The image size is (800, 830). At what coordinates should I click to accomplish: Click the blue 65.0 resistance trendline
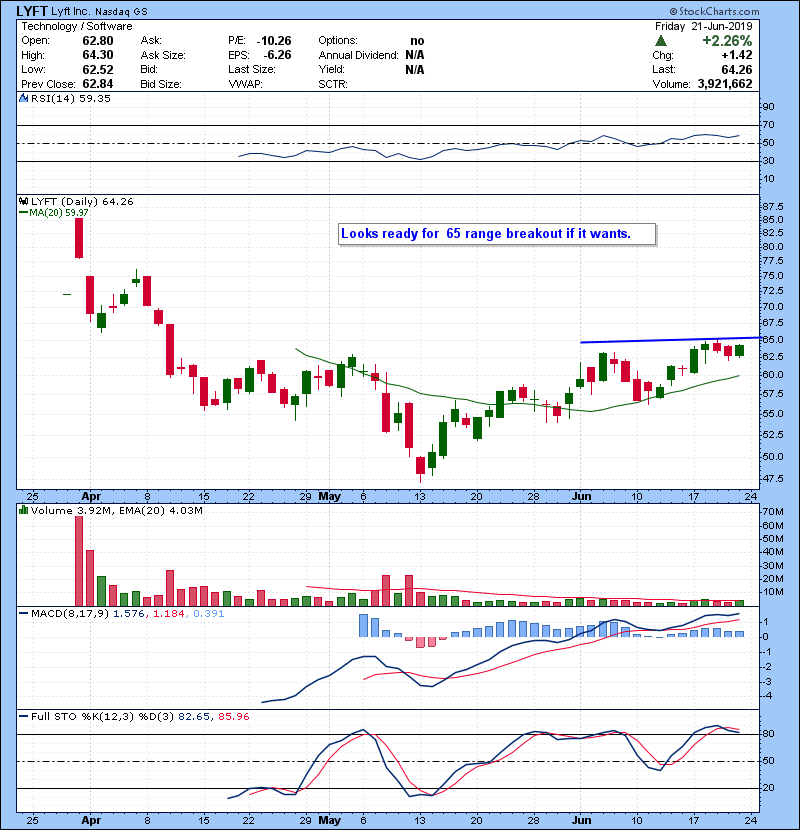[671, 340]
